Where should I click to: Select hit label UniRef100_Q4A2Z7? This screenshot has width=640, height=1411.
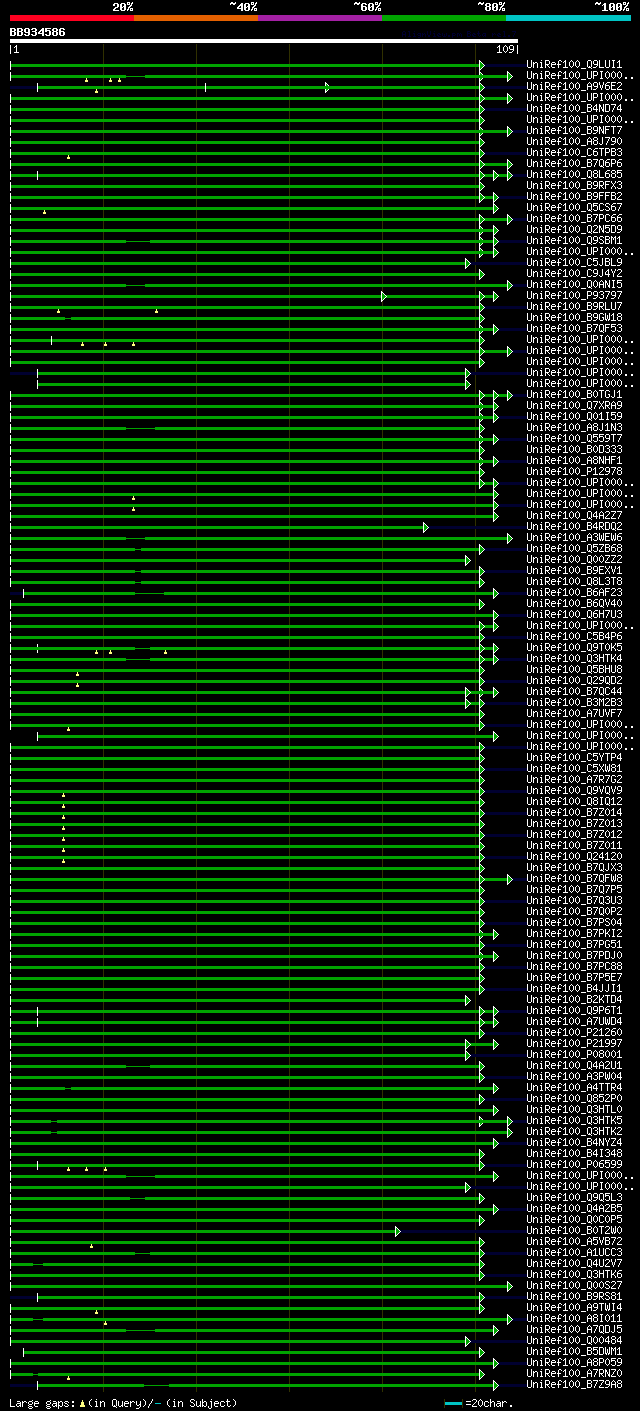pyautogui.click(x=574, y=516)
